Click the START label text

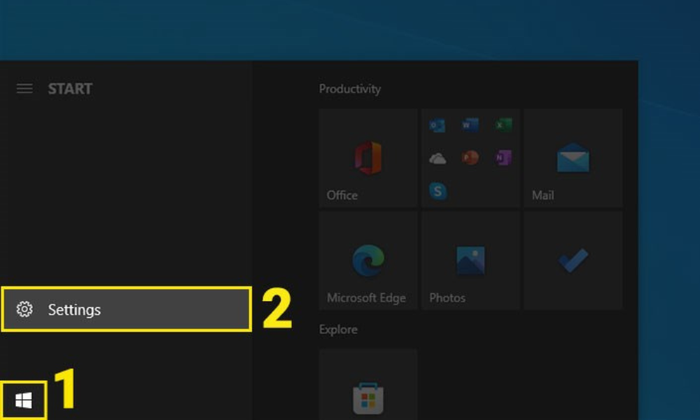point(70,89)
